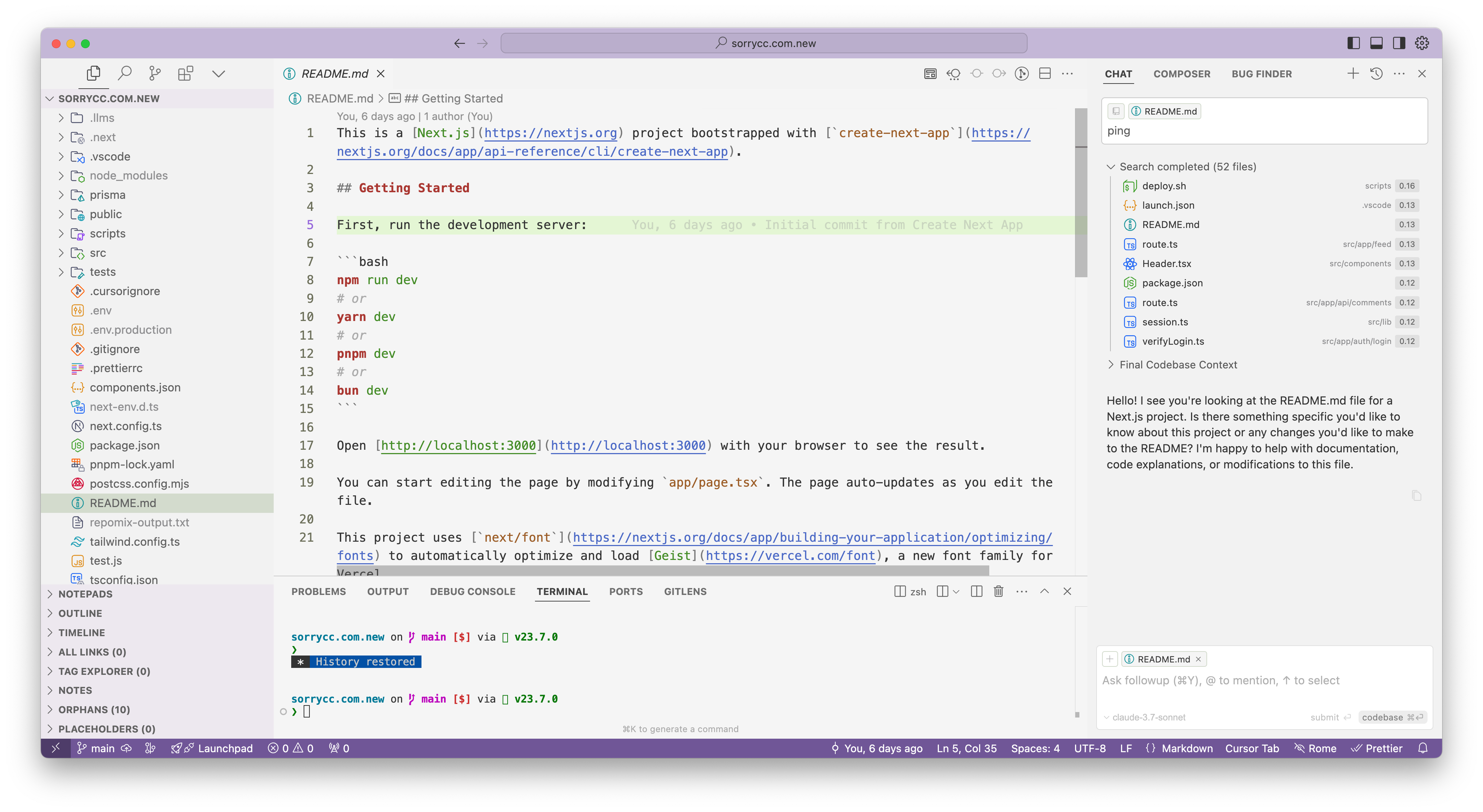1483x812 pixels.
Task: Start a new chat with plus icon
Action: (1353, 74)
